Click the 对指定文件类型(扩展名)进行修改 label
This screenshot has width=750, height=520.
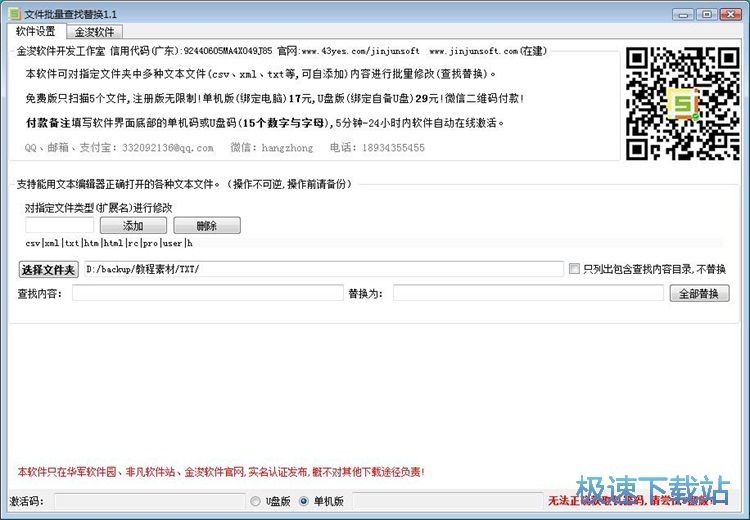click(99, 208)
